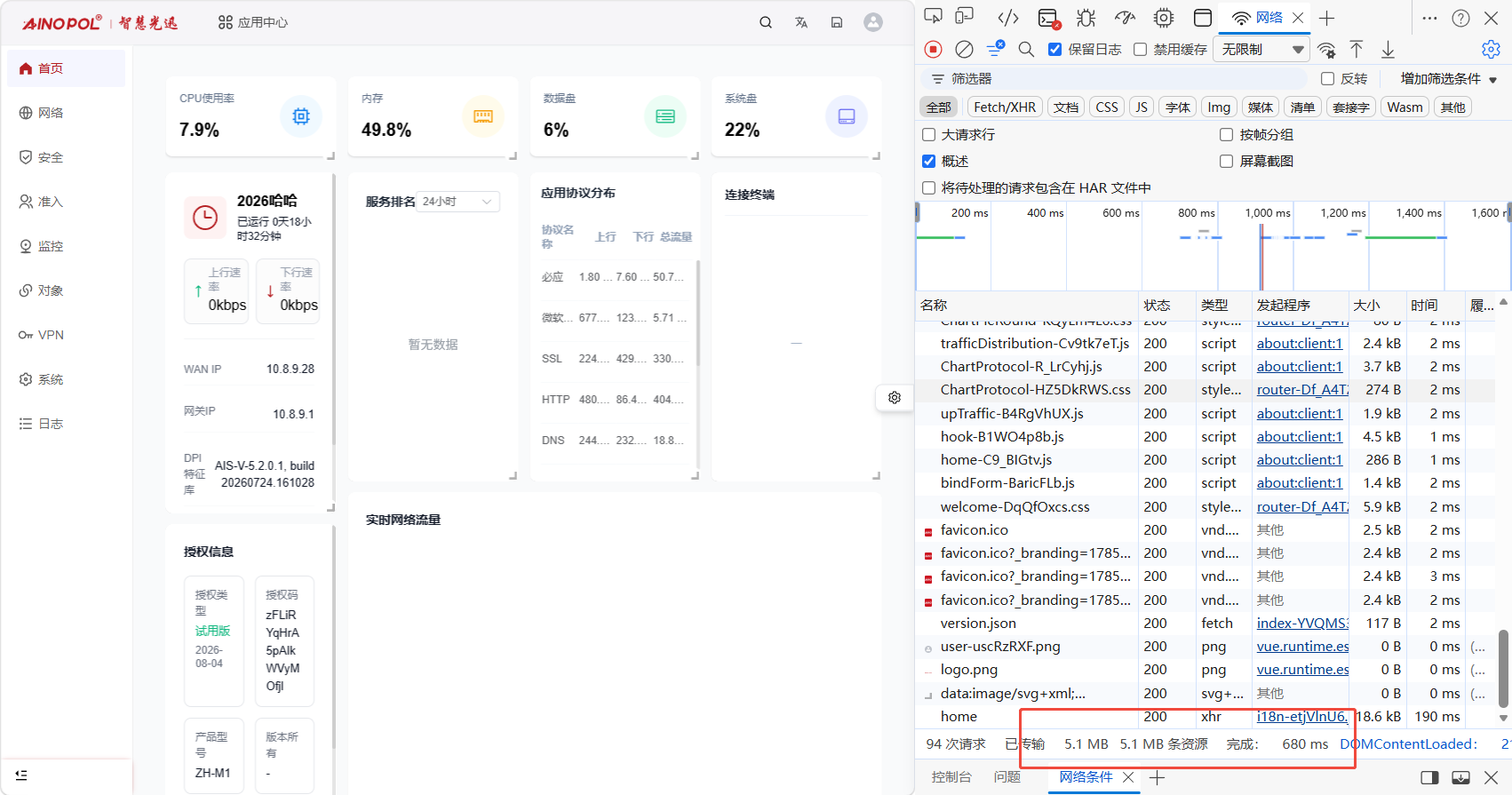Toggle 保留日志 checkbox
This screenshot has height=795, width=1512.
pos(1054,50)
